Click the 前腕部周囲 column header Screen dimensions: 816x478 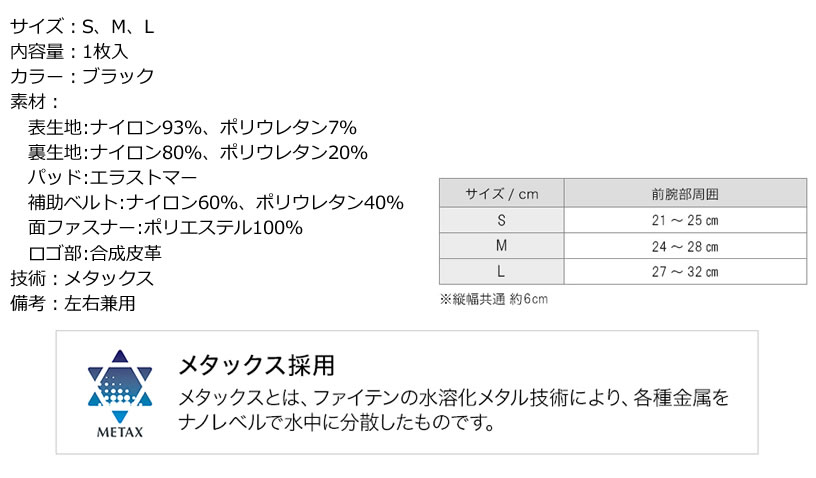685,193
